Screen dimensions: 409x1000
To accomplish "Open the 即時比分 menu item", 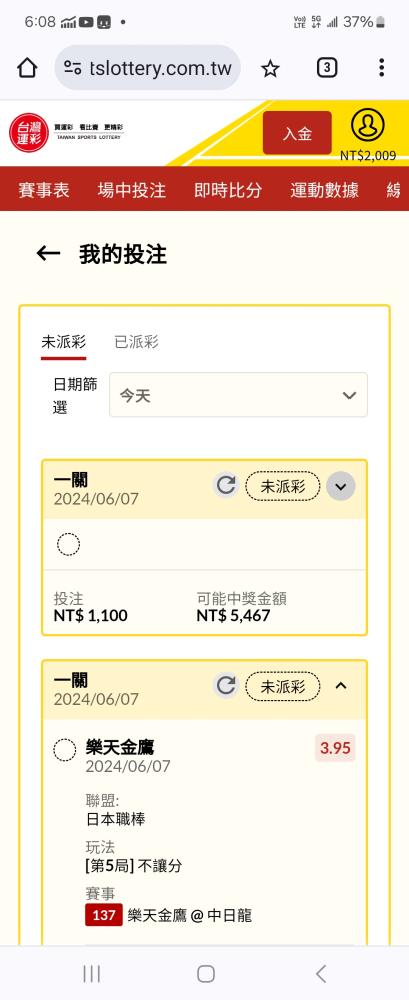I will [x=228, y=189].
